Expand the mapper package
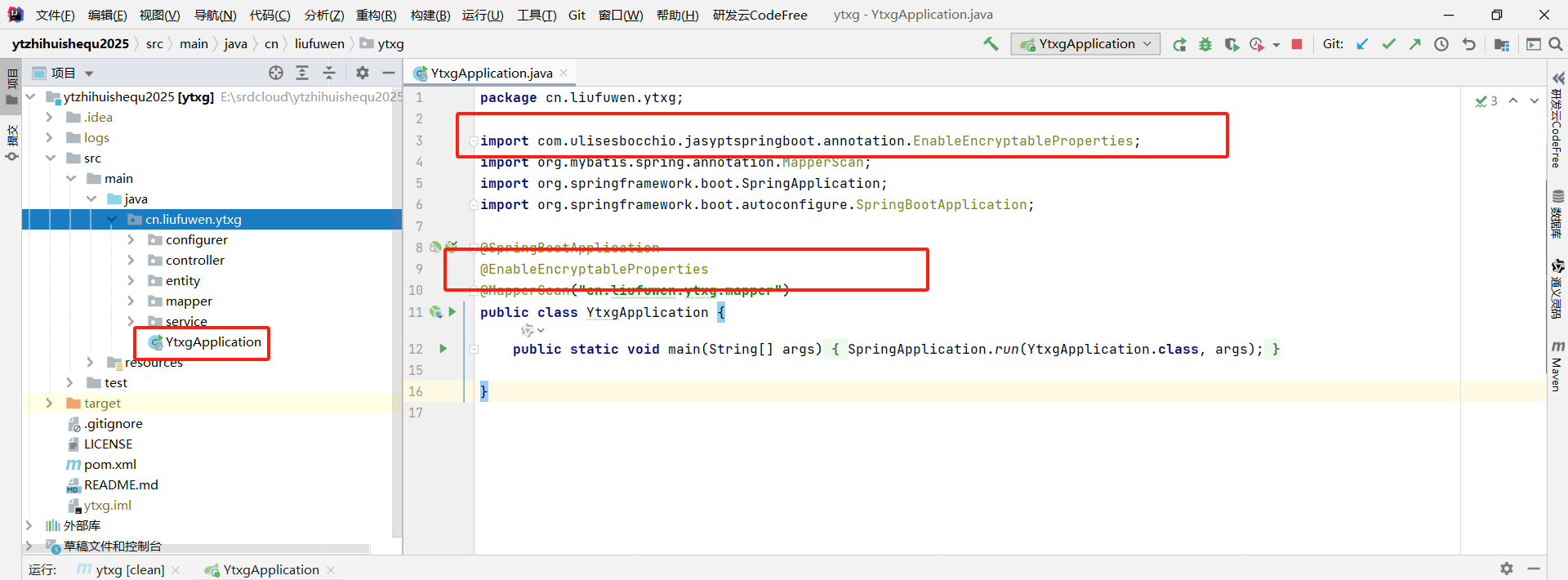The height and width of the screenshot is (580, 1568). click(x=131, y=301)
